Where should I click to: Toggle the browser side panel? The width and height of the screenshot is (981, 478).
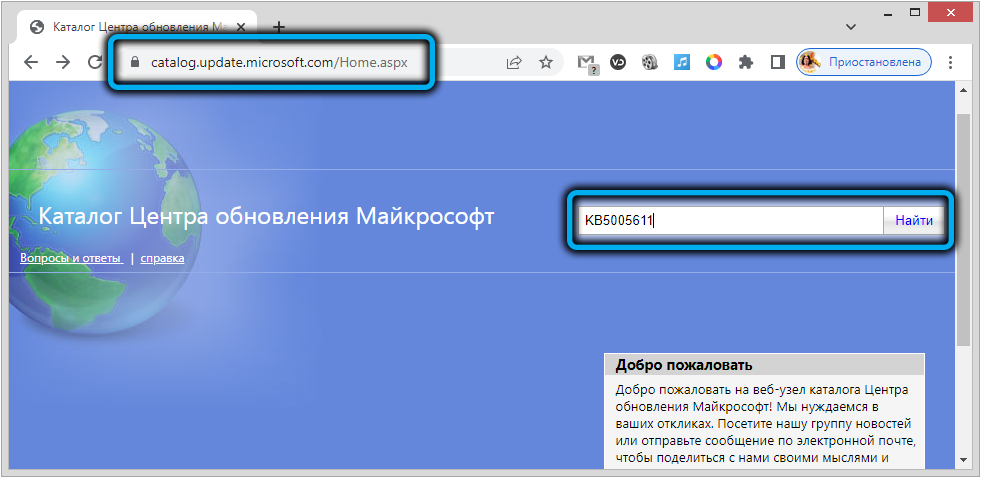(x=777, y=62)
